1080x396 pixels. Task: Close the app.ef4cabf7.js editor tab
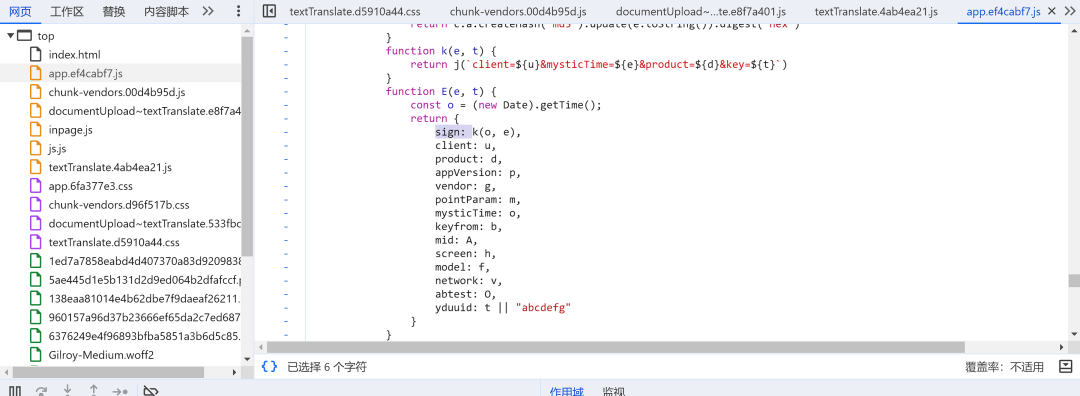1051,11
